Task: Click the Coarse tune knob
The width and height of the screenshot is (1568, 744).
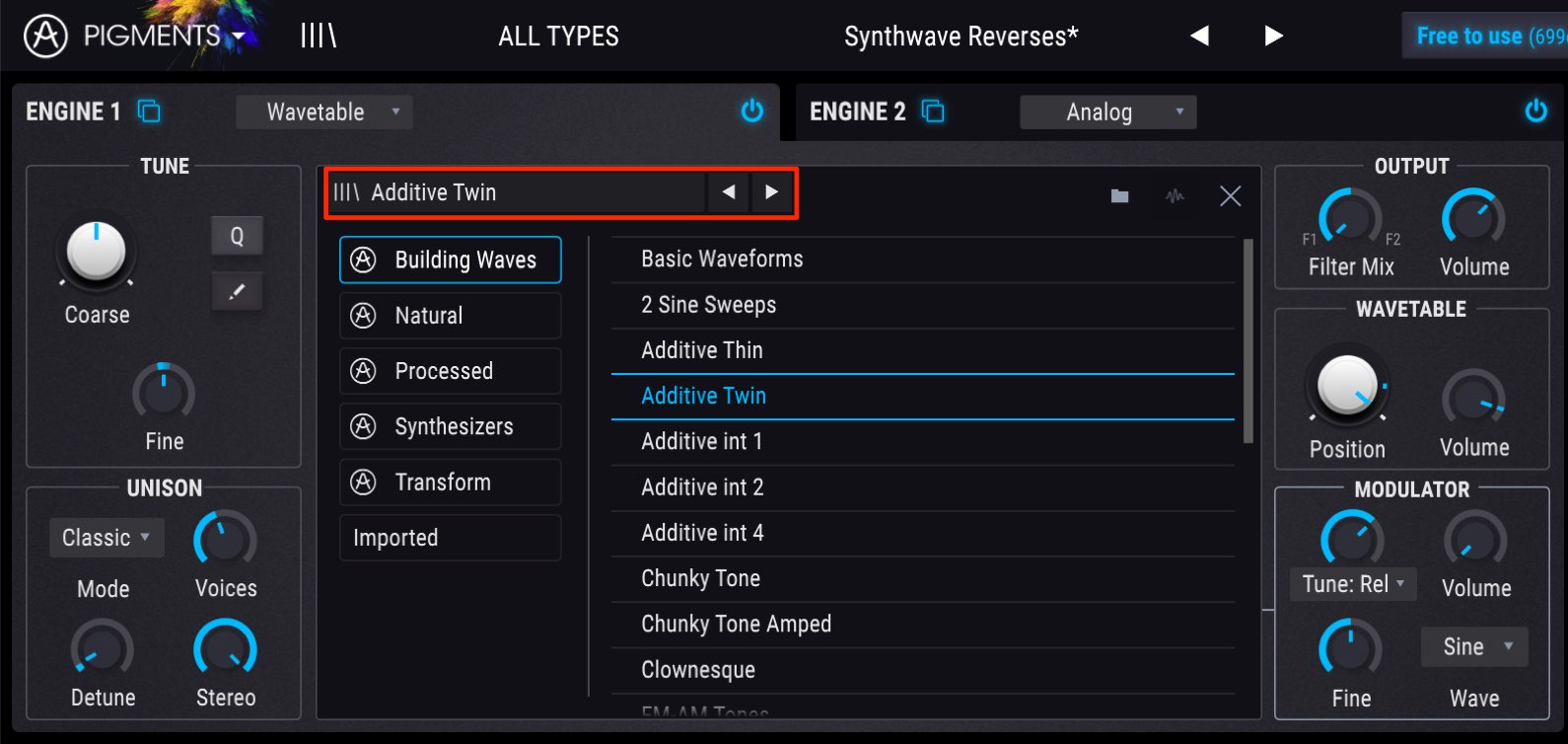Action: click(96, 253)
